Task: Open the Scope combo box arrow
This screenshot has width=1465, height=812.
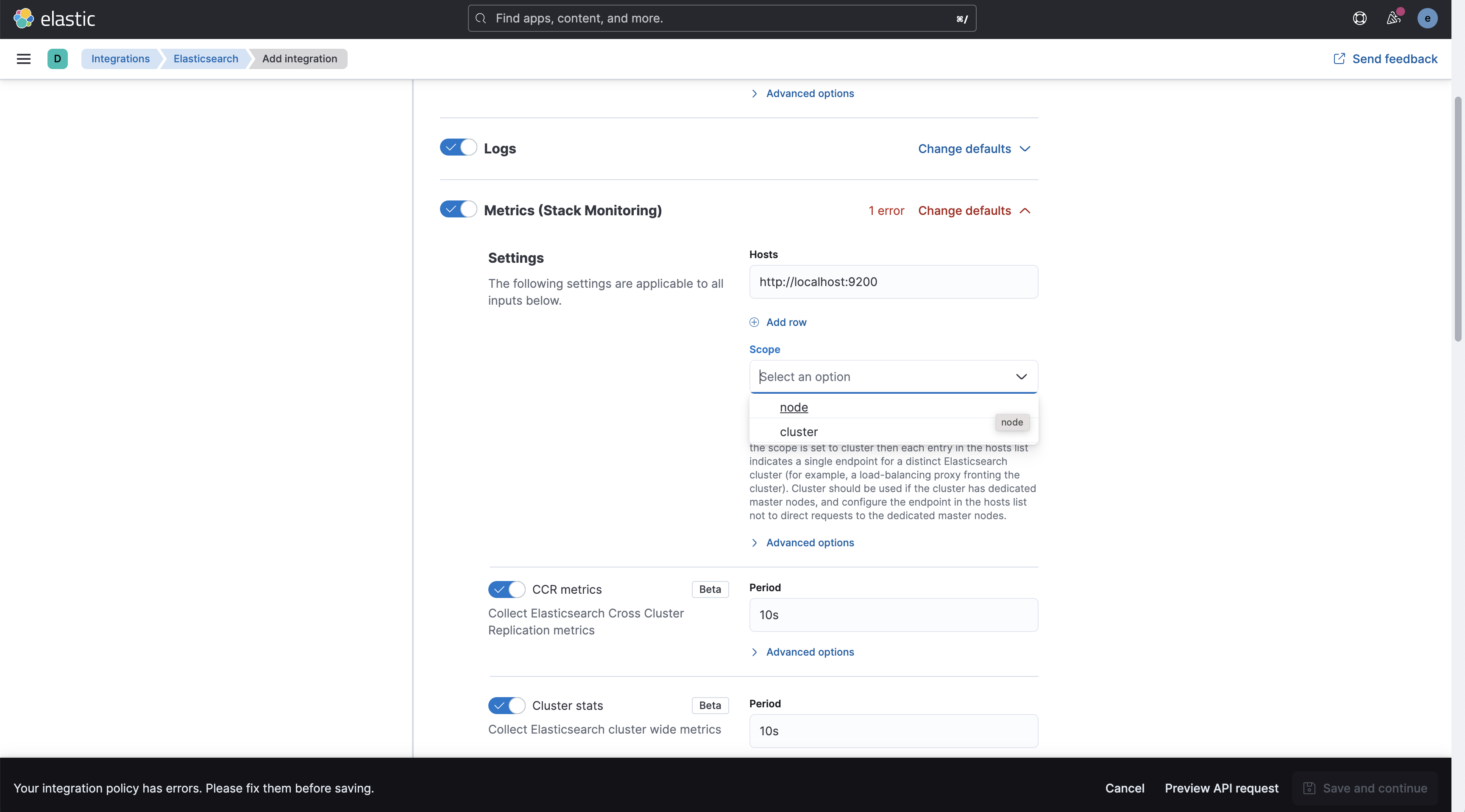Action: (x=1021, y=377)
